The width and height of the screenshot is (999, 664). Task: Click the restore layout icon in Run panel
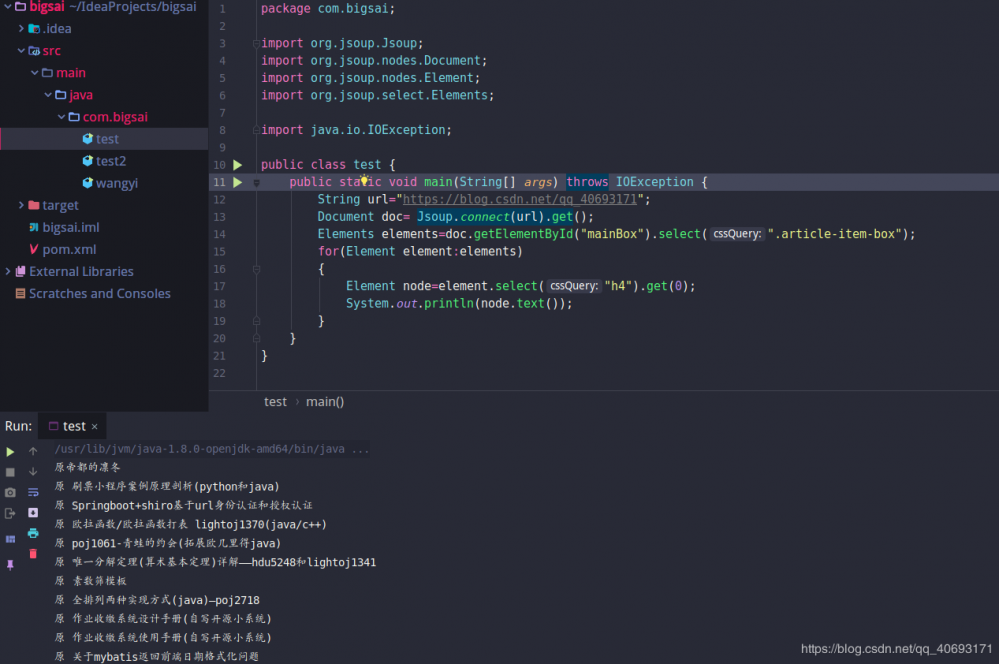click(10, 539)
